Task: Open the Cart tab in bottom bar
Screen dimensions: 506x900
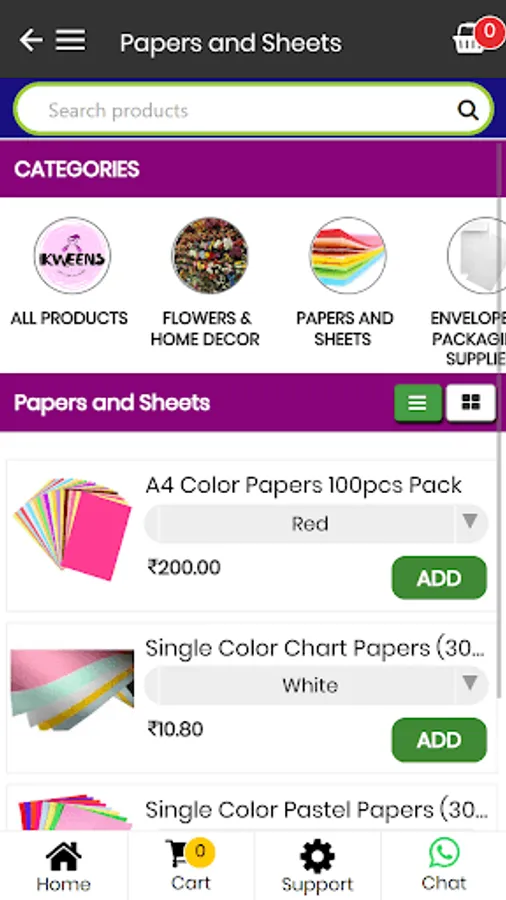Action: pyautogui.click(x=190, y=866)
